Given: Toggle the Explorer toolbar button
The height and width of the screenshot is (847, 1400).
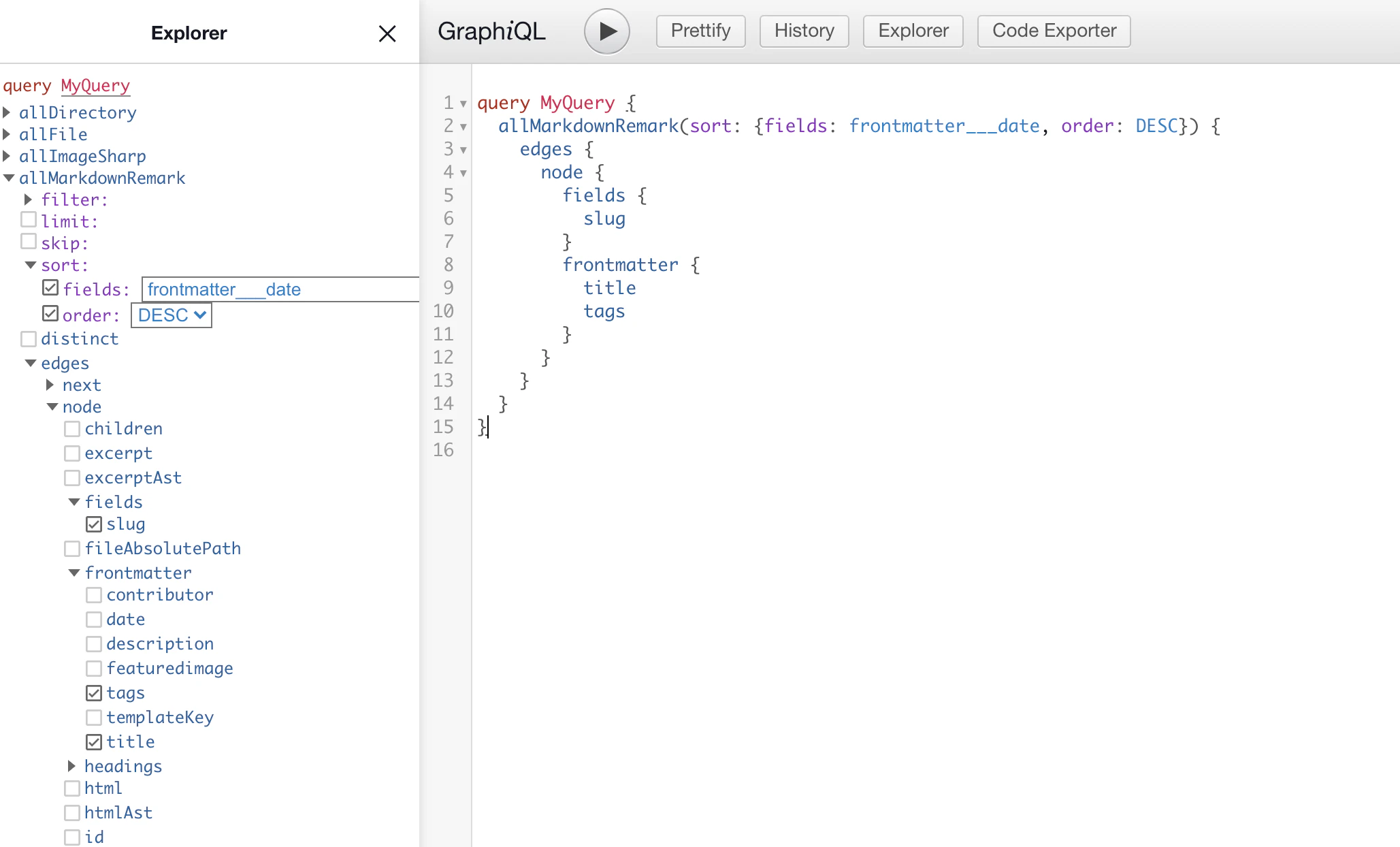Looking at the screenshot, I should [x=913, y=31].
